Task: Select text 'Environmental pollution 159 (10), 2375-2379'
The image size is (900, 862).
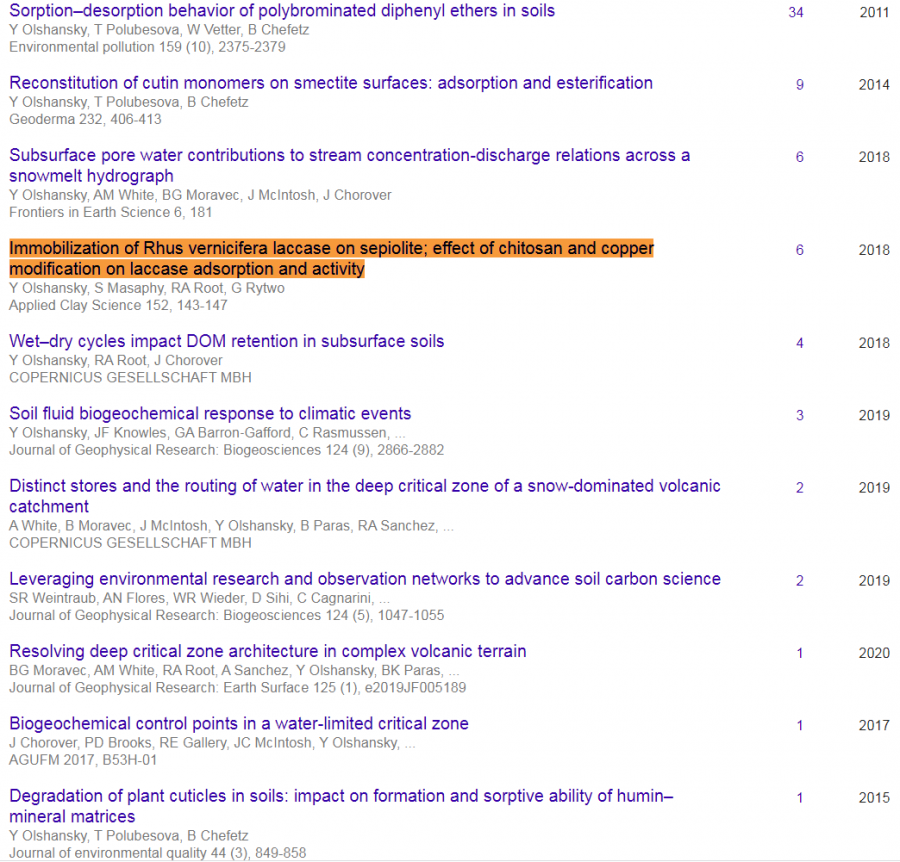Action: 147,47
